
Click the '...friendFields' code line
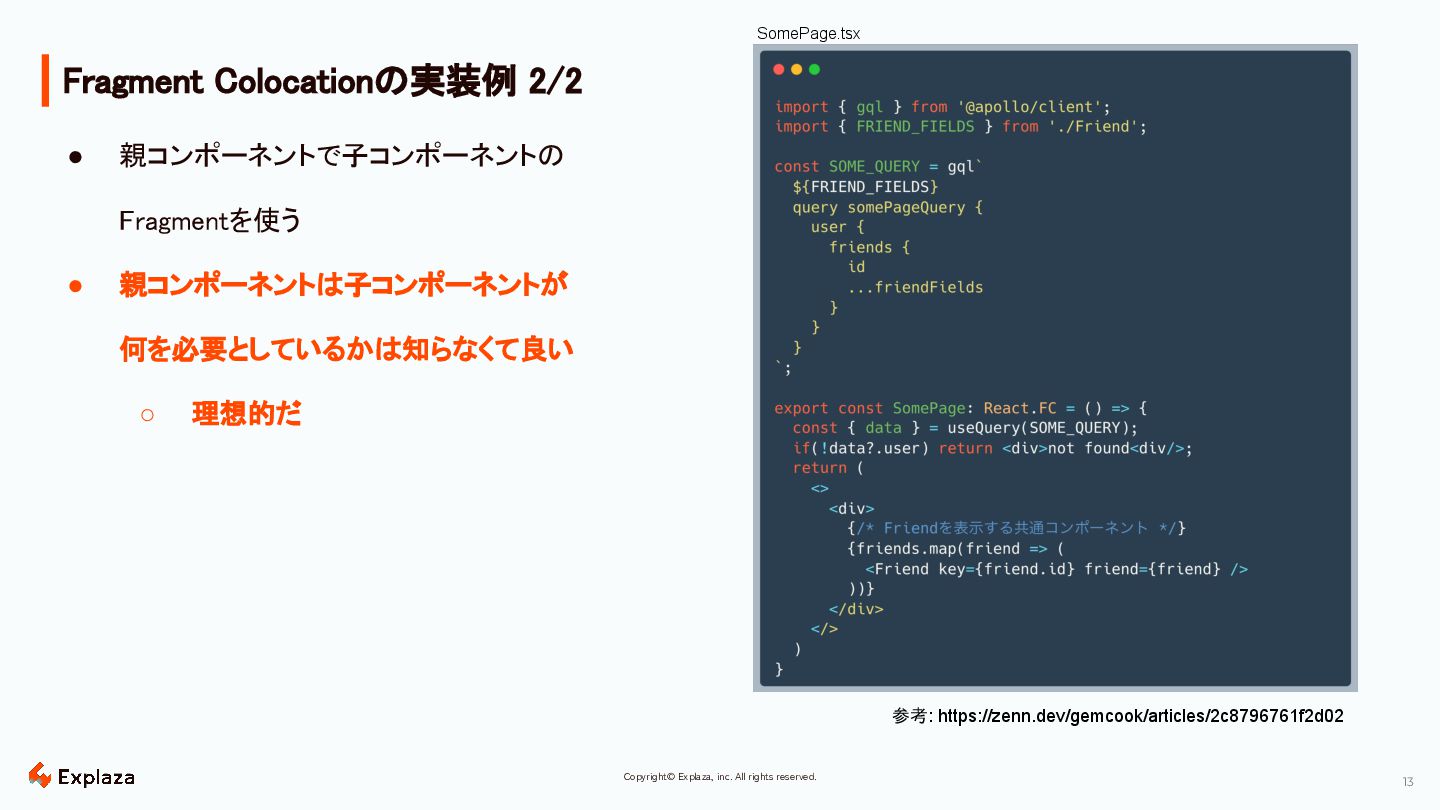(915, 287)
